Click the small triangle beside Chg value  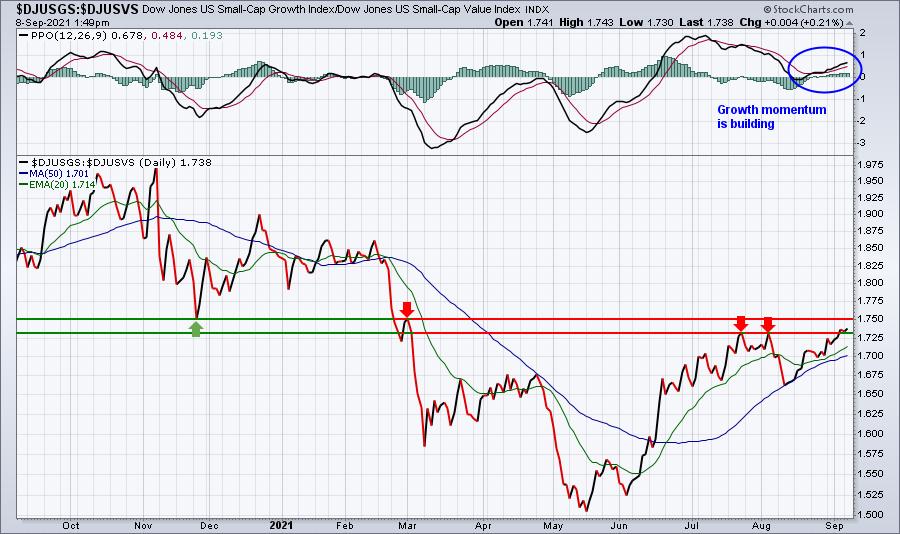click(849, 23)
